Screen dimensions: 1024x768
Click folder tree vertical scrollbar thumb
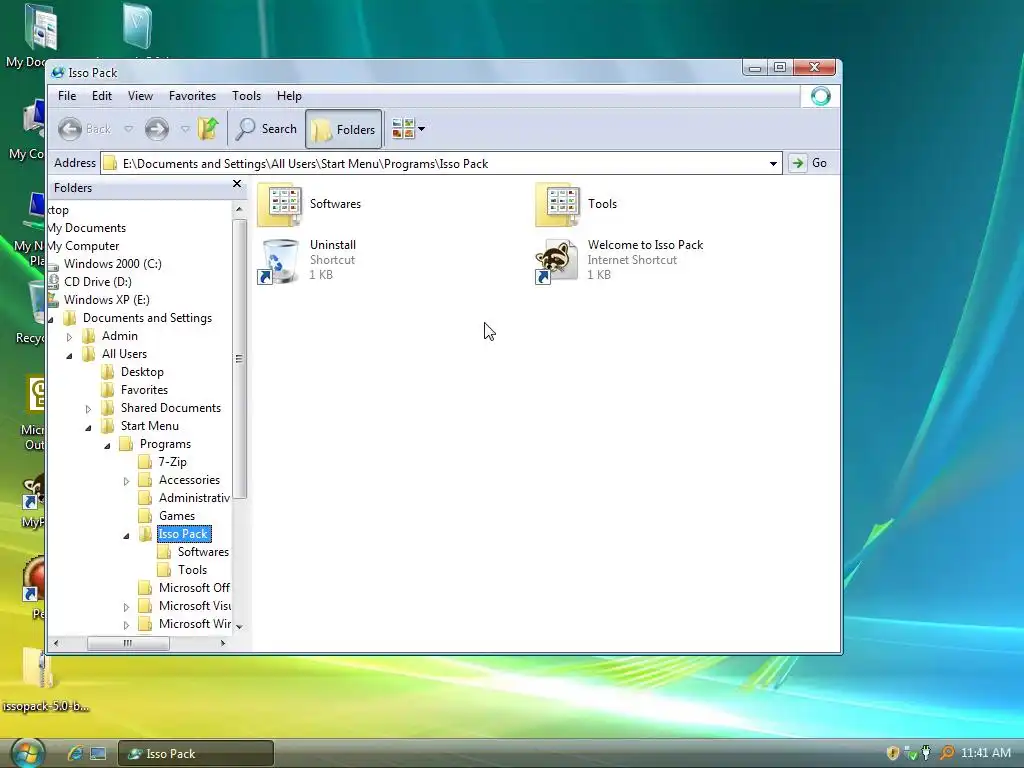pos(239,359)
